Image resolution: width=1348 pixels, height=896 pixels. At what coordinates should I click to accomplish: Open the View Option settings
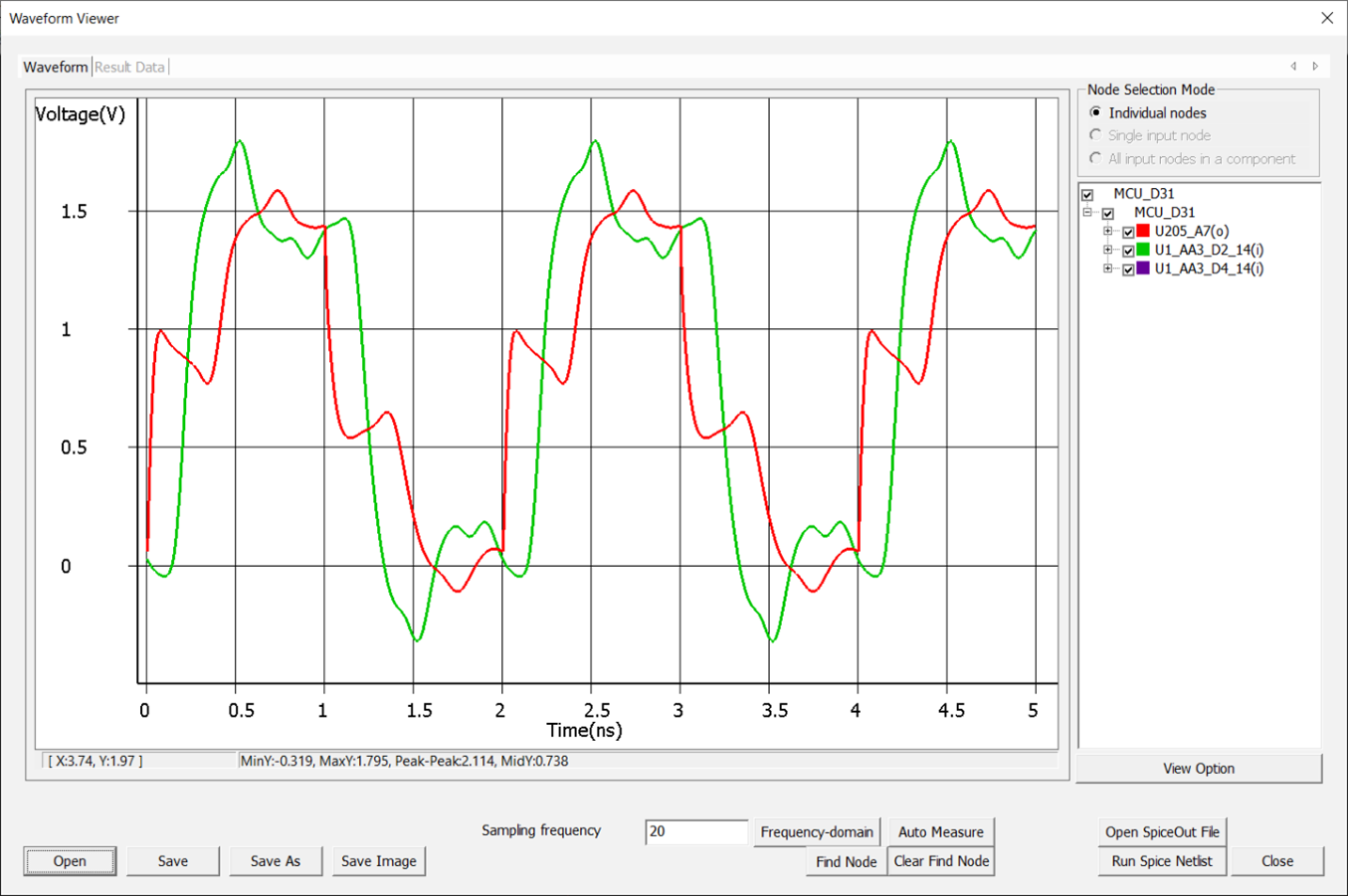pyautogui.click(x=1198, y=769)
